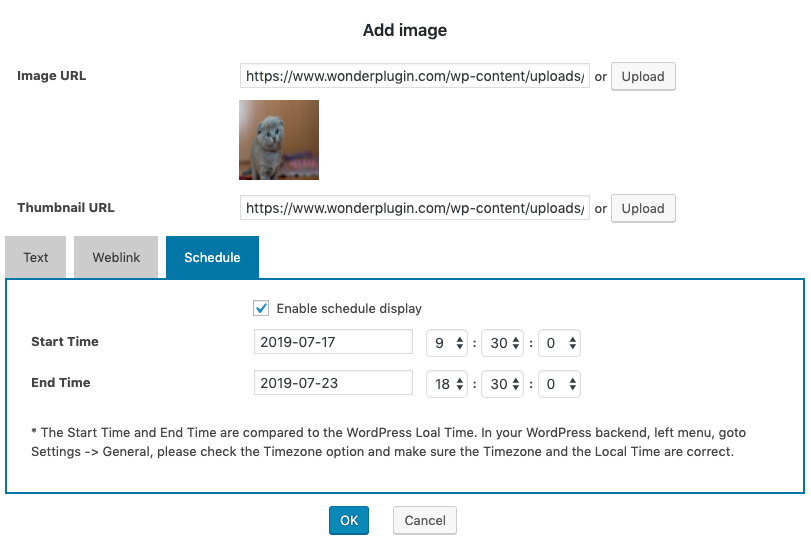The height and width of the screenshot is (543, 811).
Task: Click the kitten image preview thumbnail
Action: pos(279,140)
